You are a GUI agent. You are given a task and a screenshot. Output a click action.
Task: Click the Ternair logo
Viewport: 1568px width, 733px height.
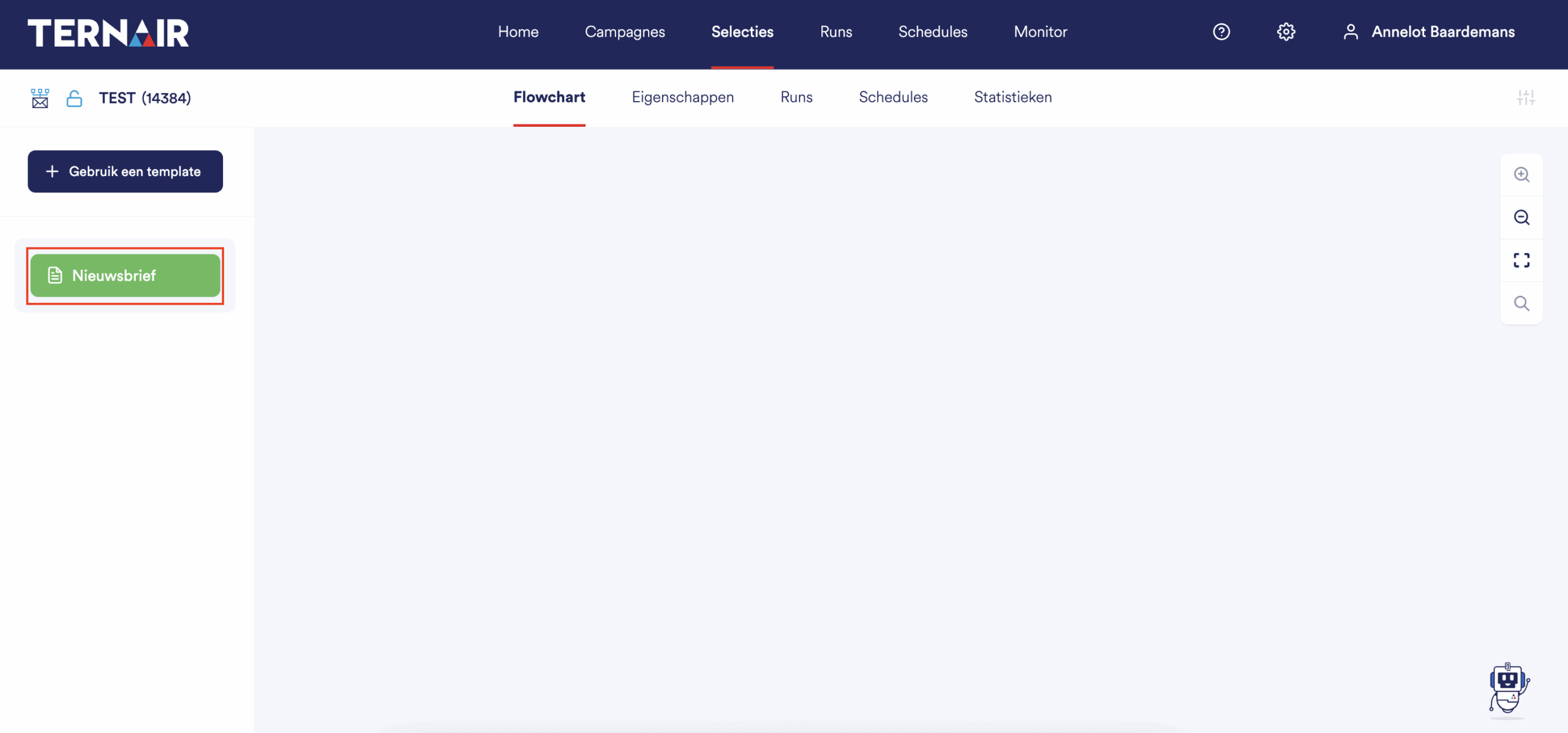(x=108, y=32)
